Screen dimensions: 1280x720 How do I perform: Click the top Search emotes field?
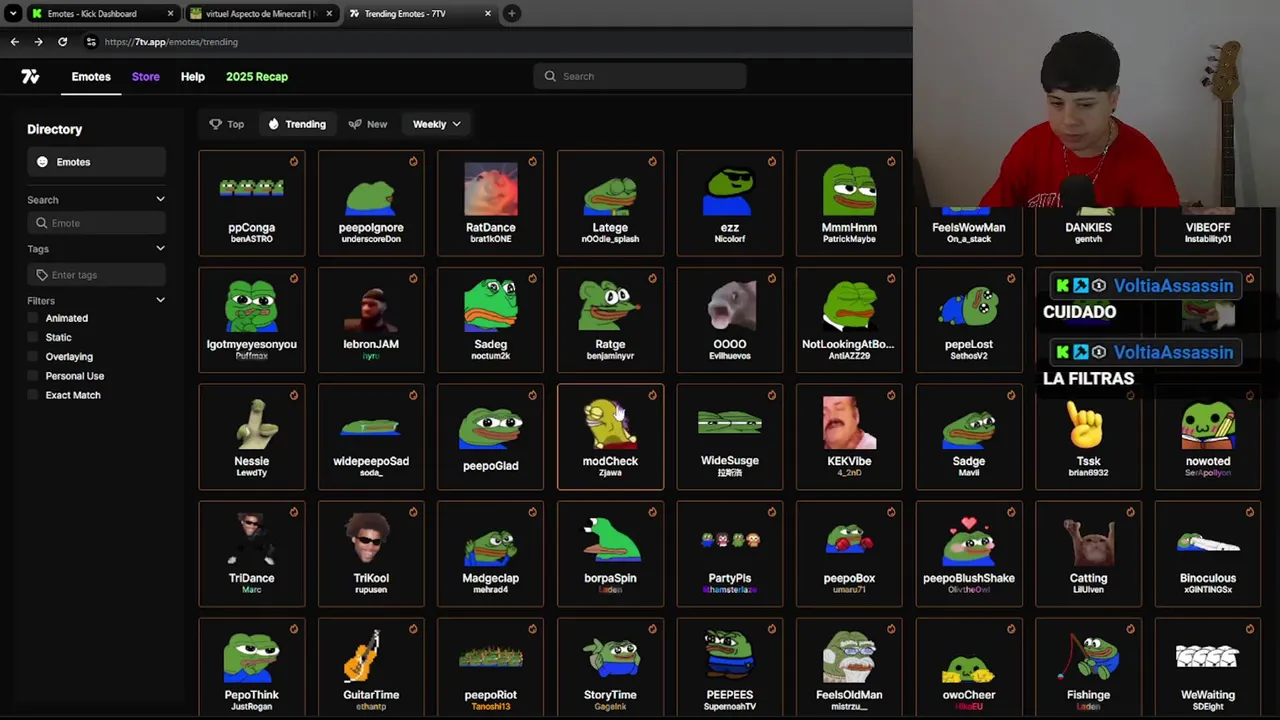pos(640,76)
